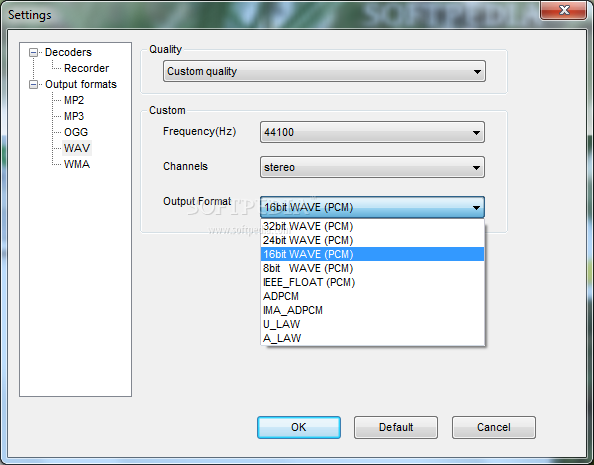The image size is (594, 465).
Task: Open the WMA output format settings
Action: click(77, 164)
